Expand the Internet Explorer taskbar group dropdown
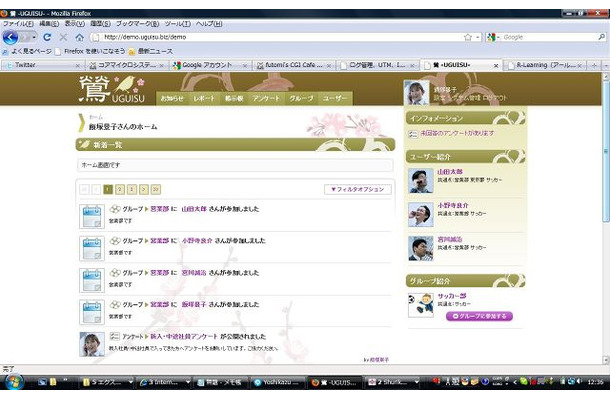 (x=188, y=382)
